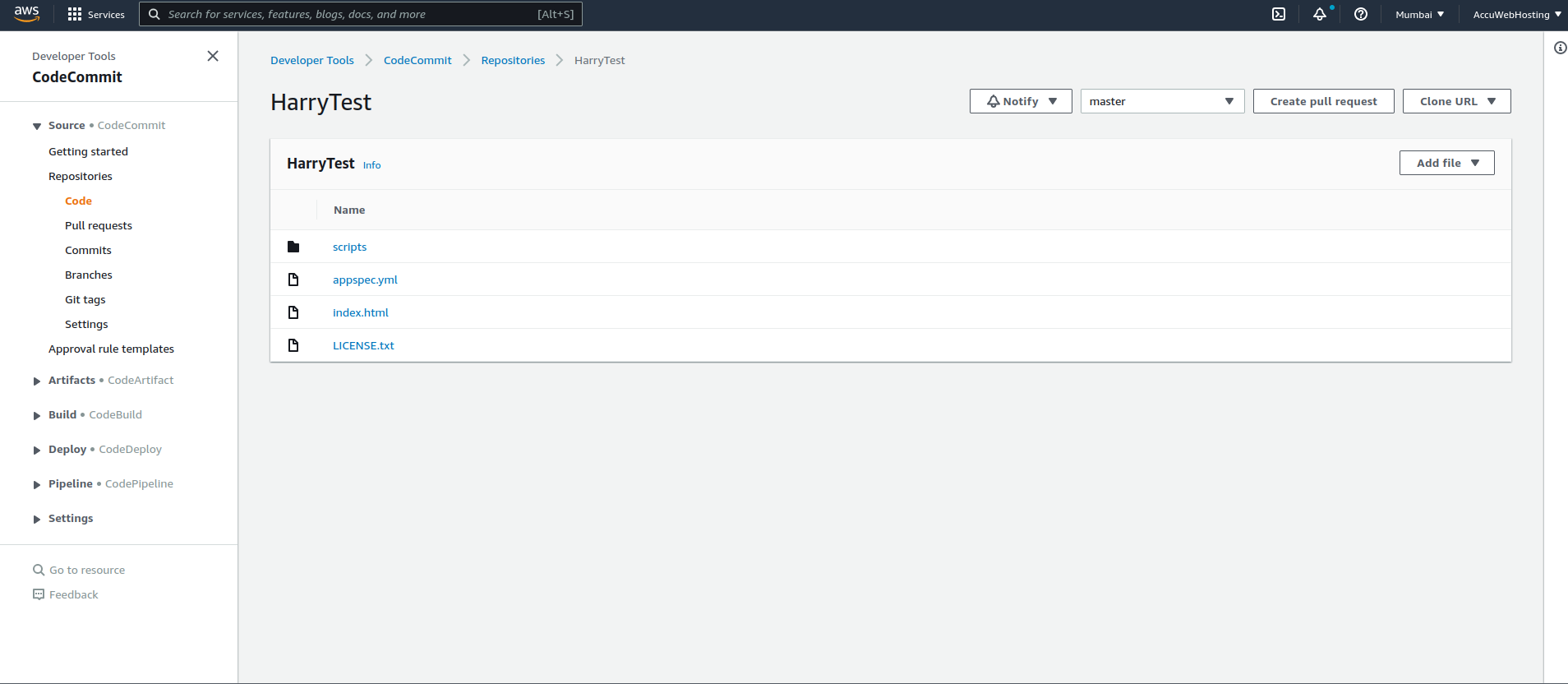Viewport: 1568px width, 684px height.
Task: Open the help question mark icon
Action: [1361, 14]
